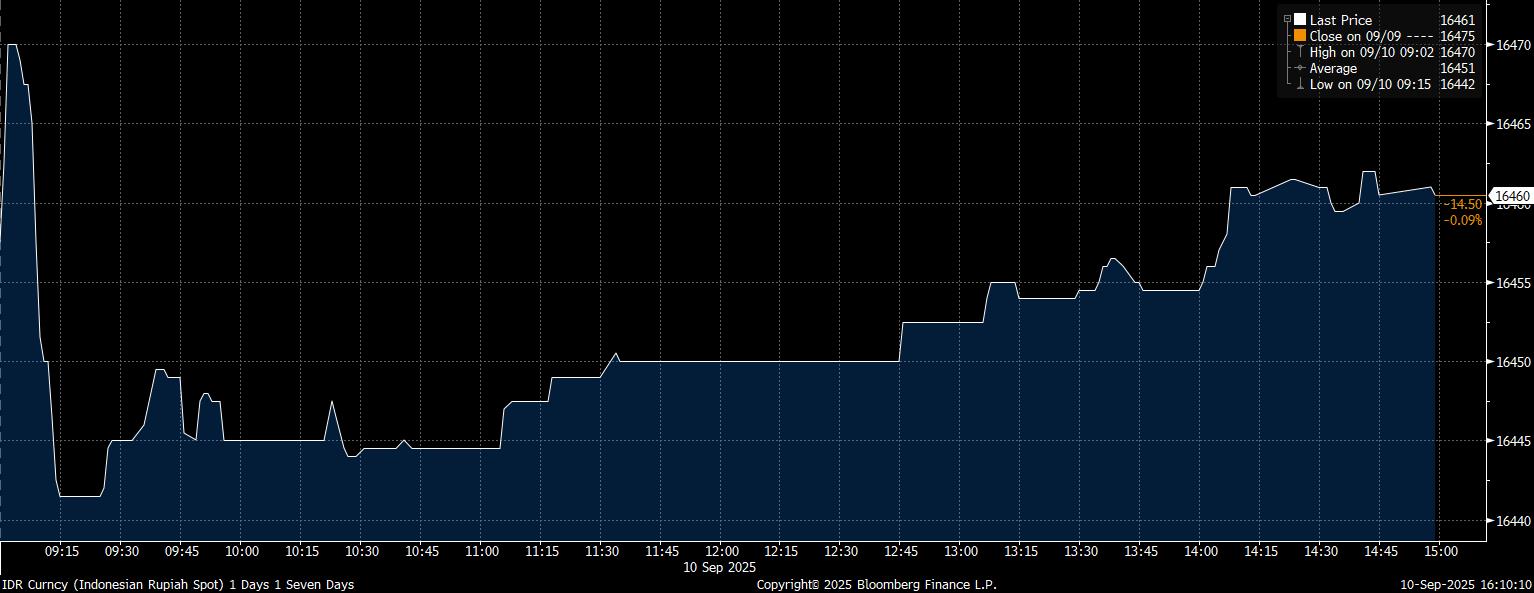Click the 12:00 time axis label
Viewport: 1534px width, 593px height.
721,551
